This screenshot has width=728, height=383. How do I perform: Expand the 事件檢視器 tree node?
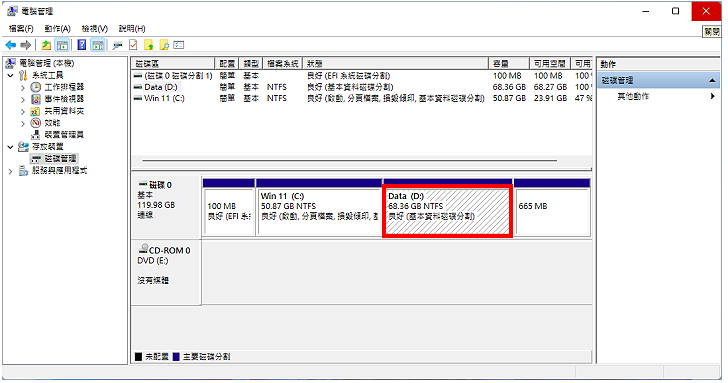pos(23,99)
